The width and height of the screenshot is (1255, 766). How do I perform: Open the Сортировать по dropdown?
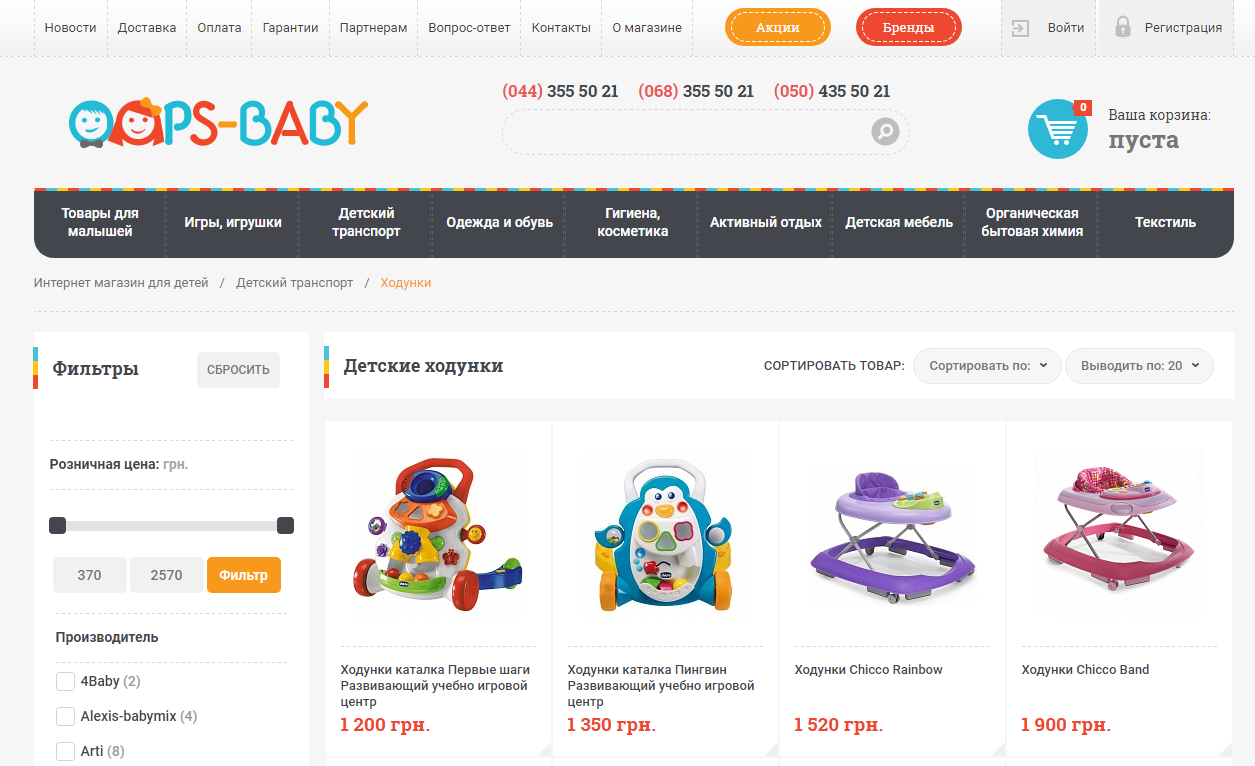click(x=987, y=366)
